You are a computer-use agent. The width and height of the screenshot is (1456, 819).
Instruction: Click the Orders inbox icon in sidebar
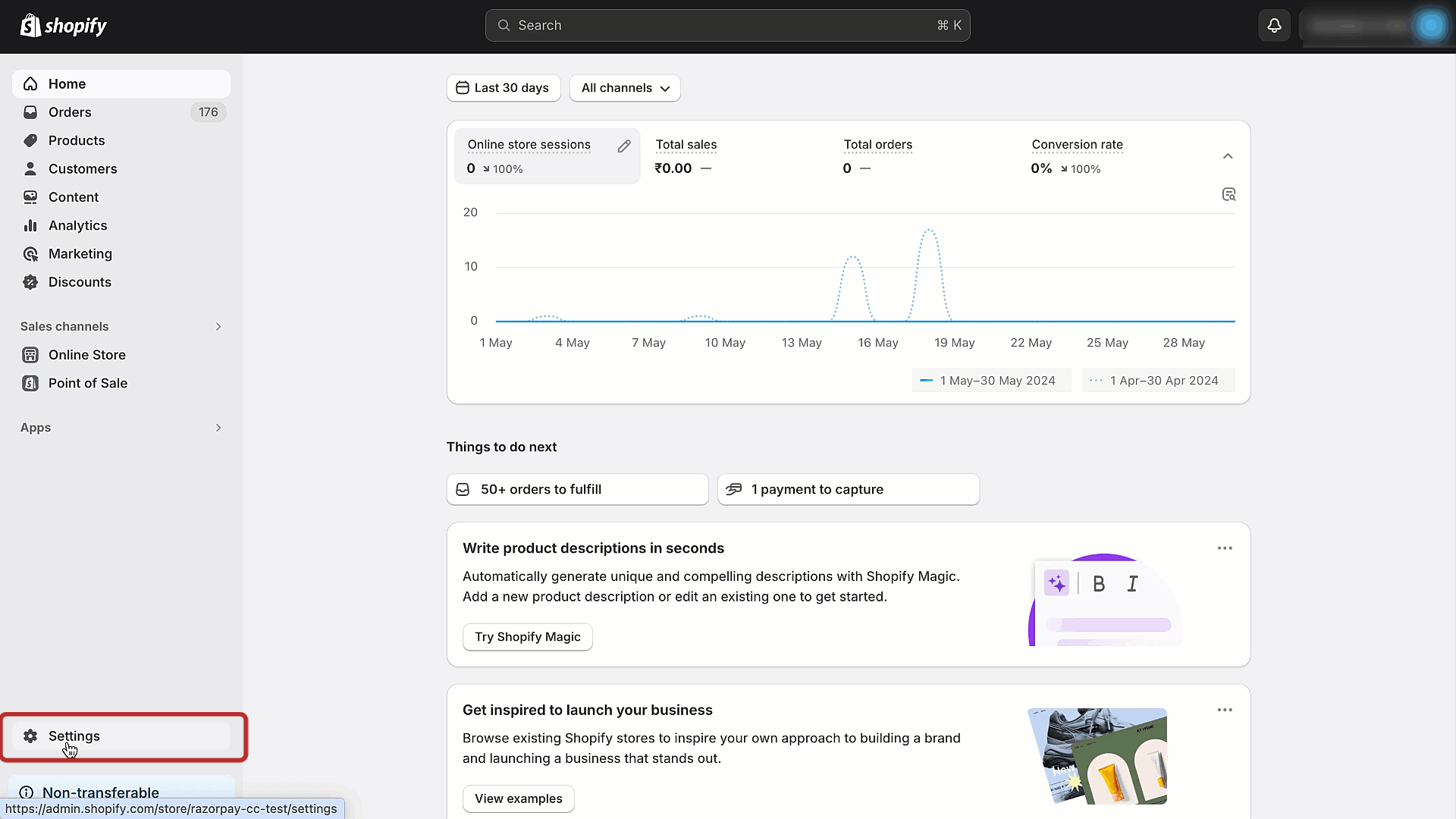(x=30, y=112)
